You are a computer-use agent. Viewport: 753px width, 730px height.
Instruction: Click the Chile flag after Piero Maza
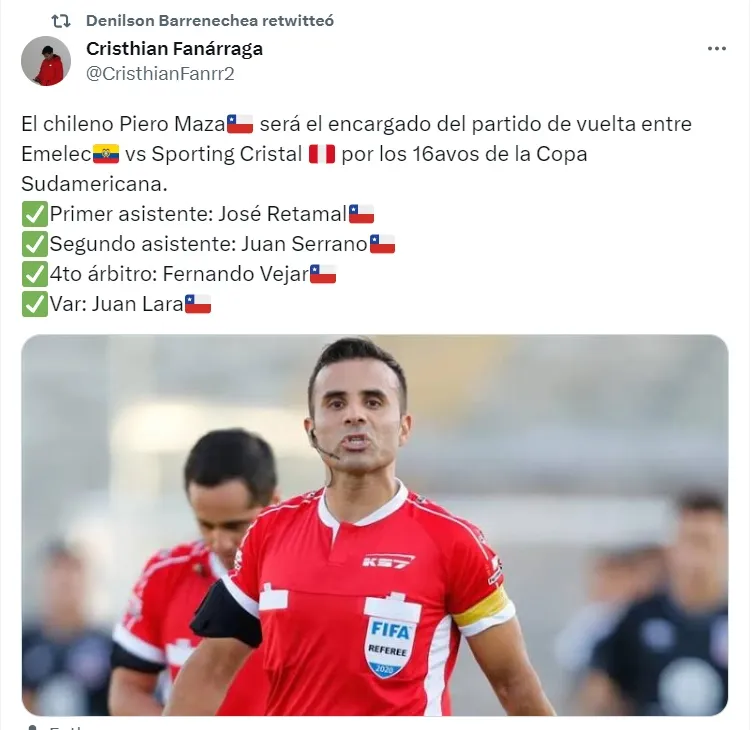240,124
